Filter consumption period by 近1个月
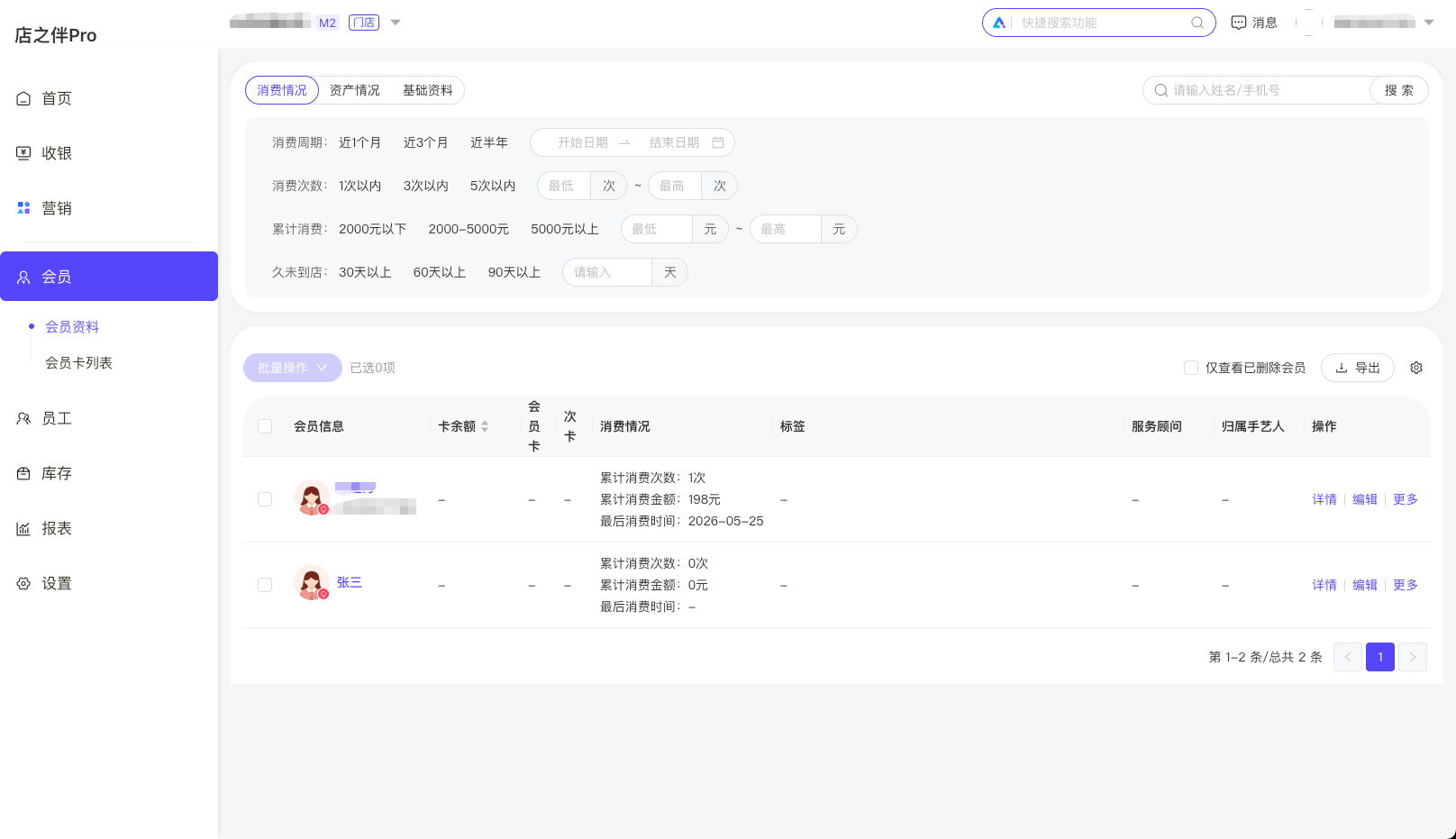 (x=359, y=142)
